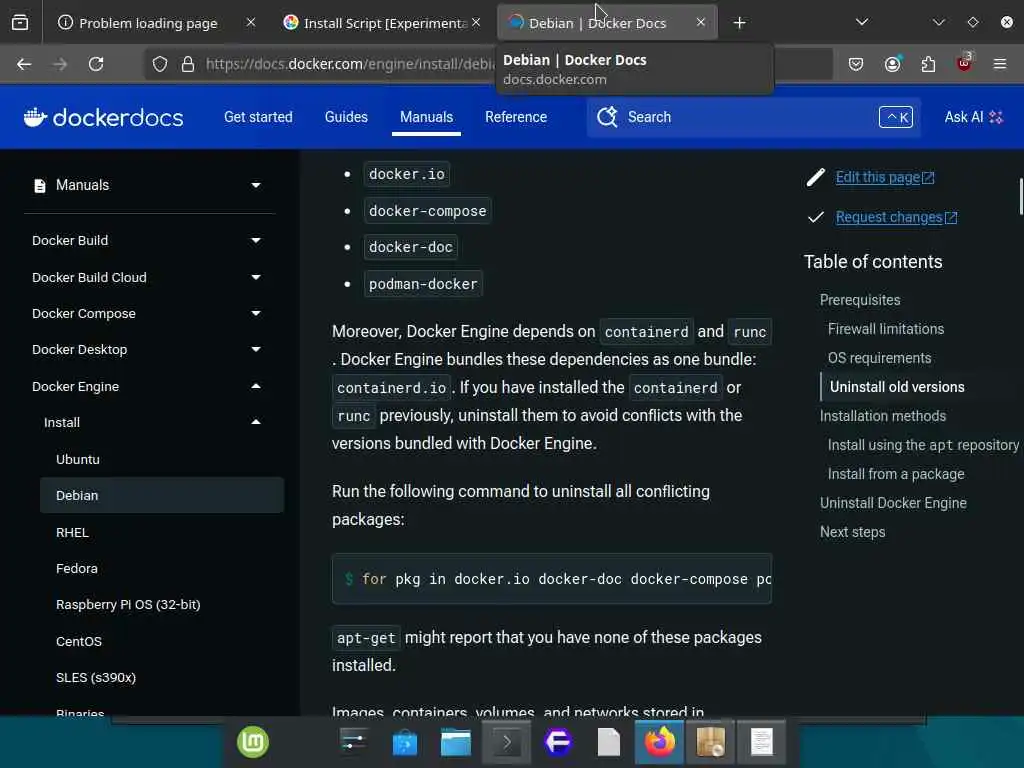Go to Uninstall Docker Engine section
The width and height of the screenshot is (1024, 768).
pos(893,503)
